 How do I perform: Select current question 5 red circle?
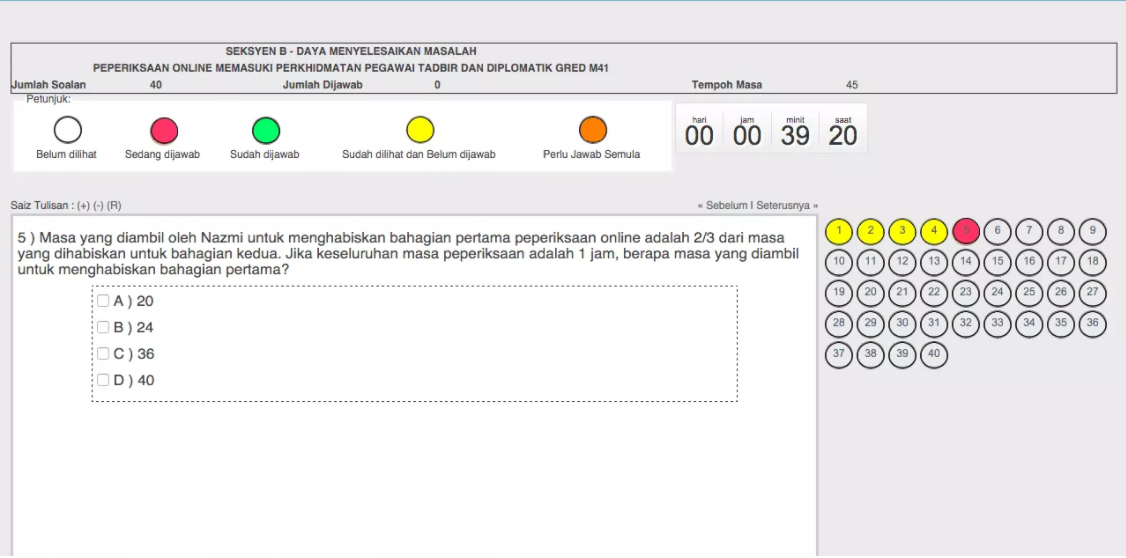[966, 231]
